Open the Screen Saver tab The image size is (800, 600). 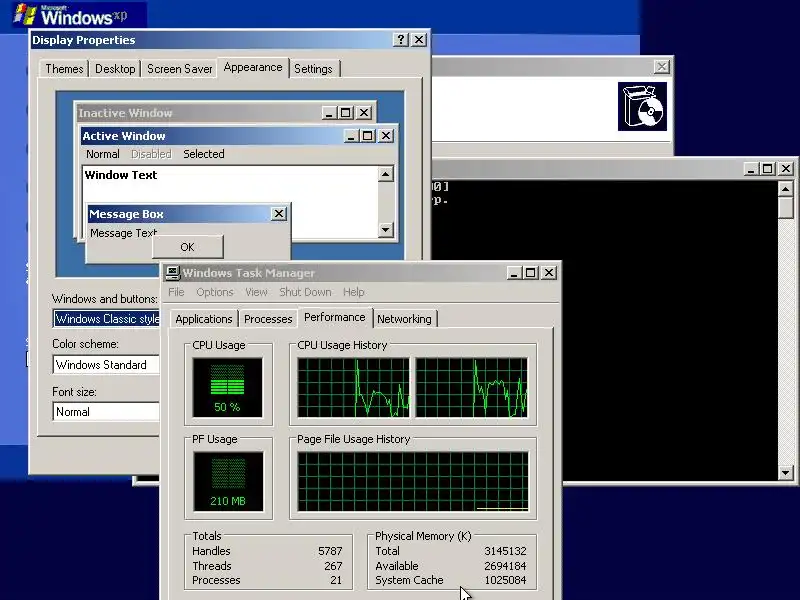tap(179, 69)
